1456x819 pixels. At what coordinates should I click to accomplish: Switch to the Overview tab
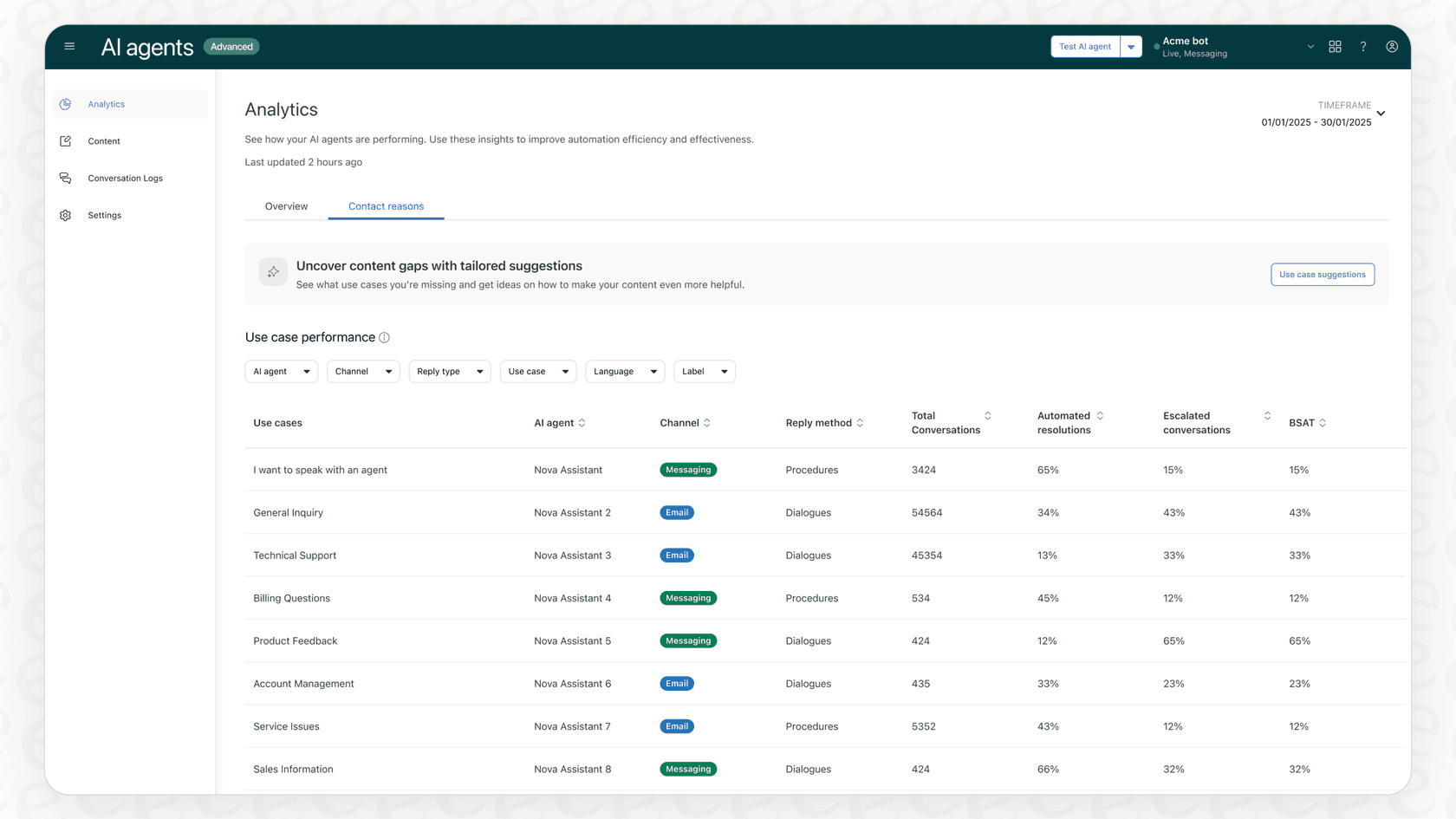click(x=286, y=206)
